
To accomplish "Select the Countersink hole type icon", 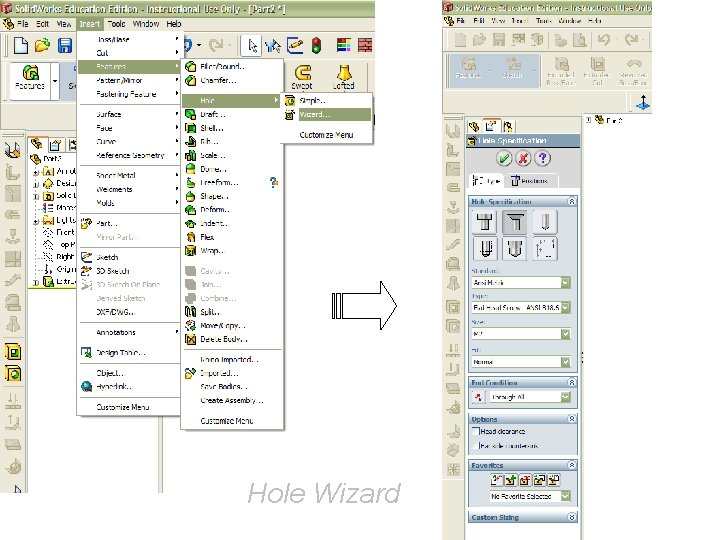I will [514, 222].
